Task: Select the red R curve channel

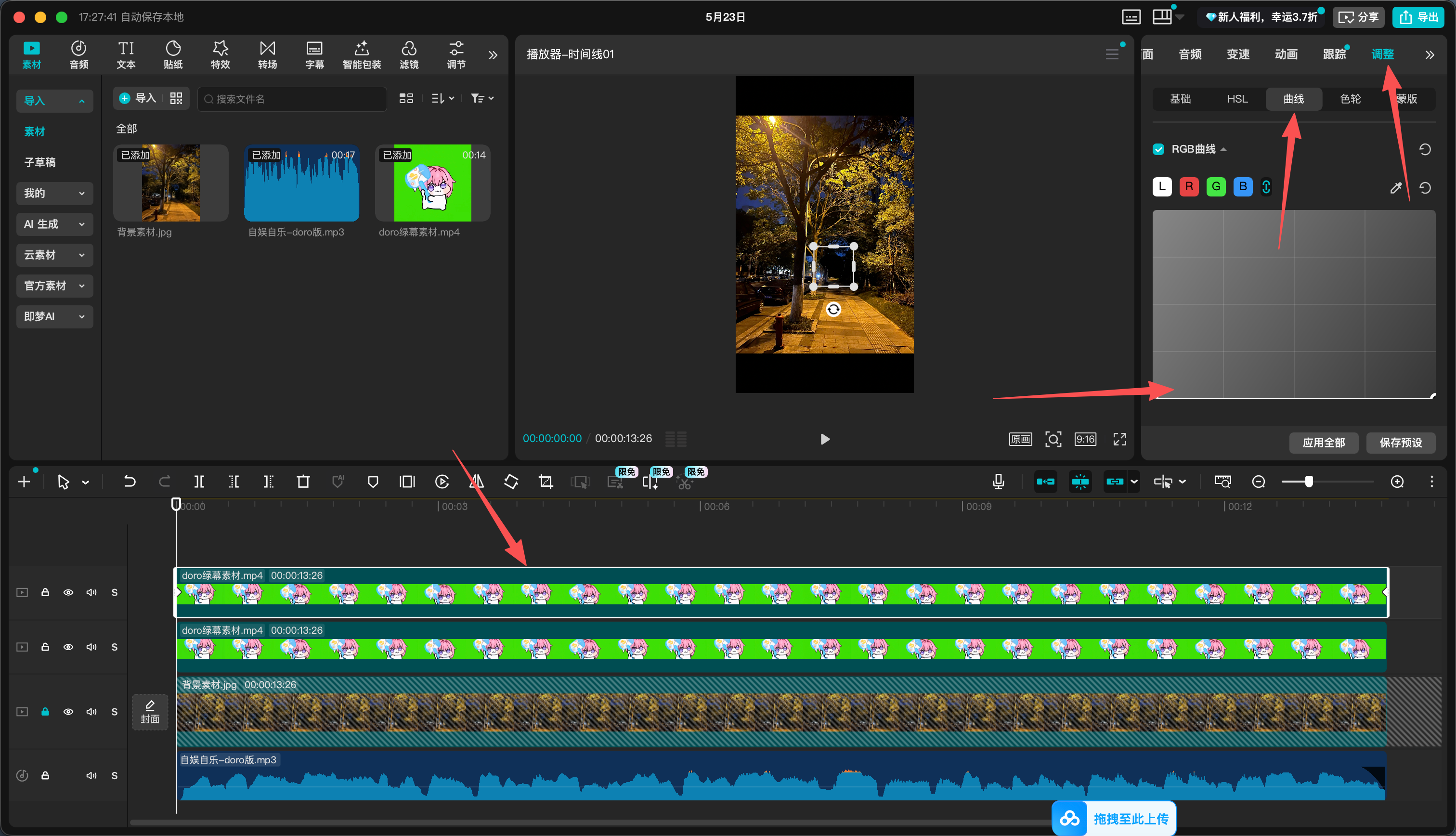Action: [1189, 187]
